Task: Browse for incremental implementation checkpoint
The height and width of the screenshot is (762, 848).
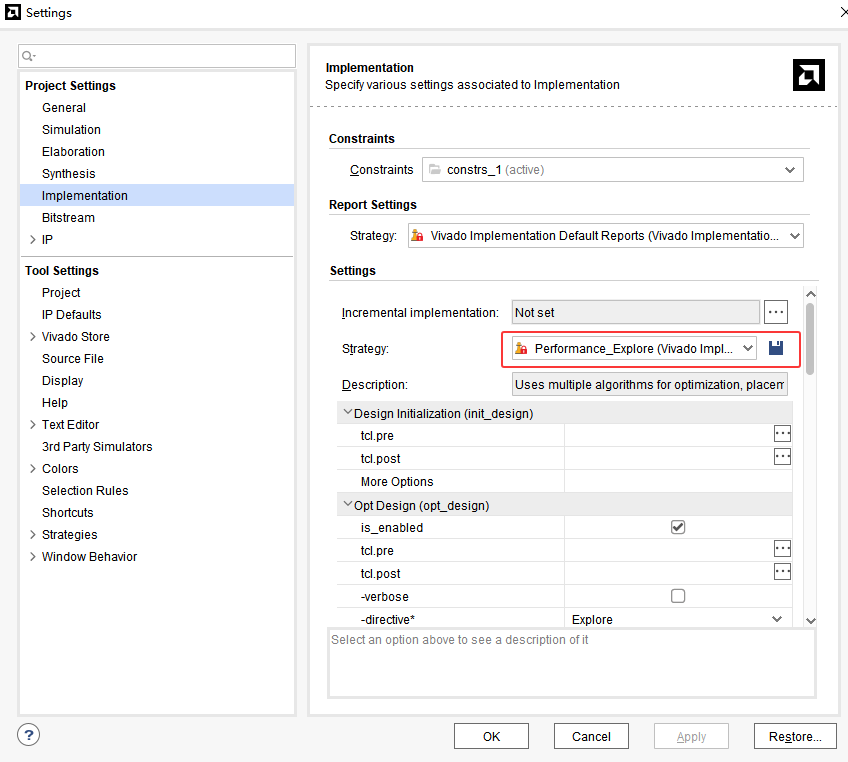Action: (x=776, y=312)
